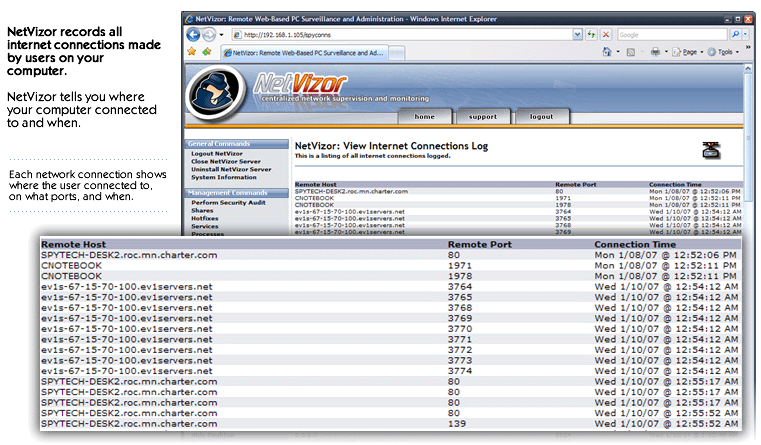Image resolution: width=761 pixels, height=445 pixels.
Task: Click the Add to Favorites icon
Action: [206, 51]
